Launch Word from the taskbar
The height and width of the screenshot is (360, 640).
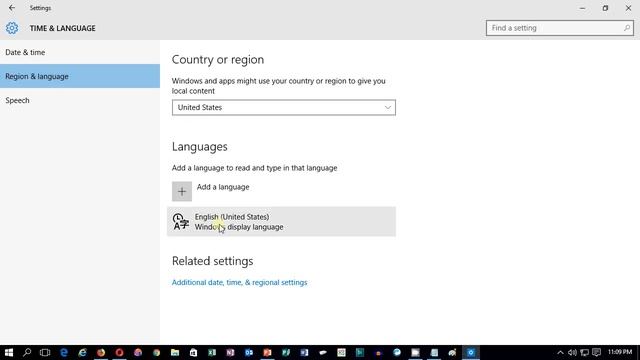click(x=304, y=352)
